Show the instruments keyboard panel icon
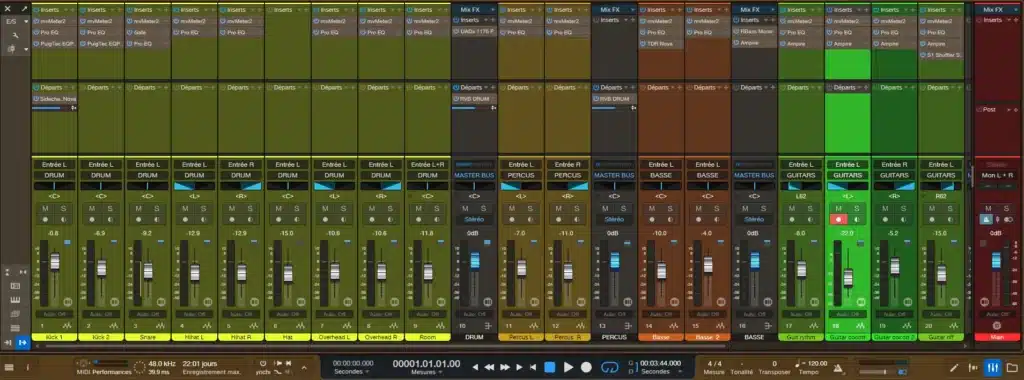 (x=16, y=300)
